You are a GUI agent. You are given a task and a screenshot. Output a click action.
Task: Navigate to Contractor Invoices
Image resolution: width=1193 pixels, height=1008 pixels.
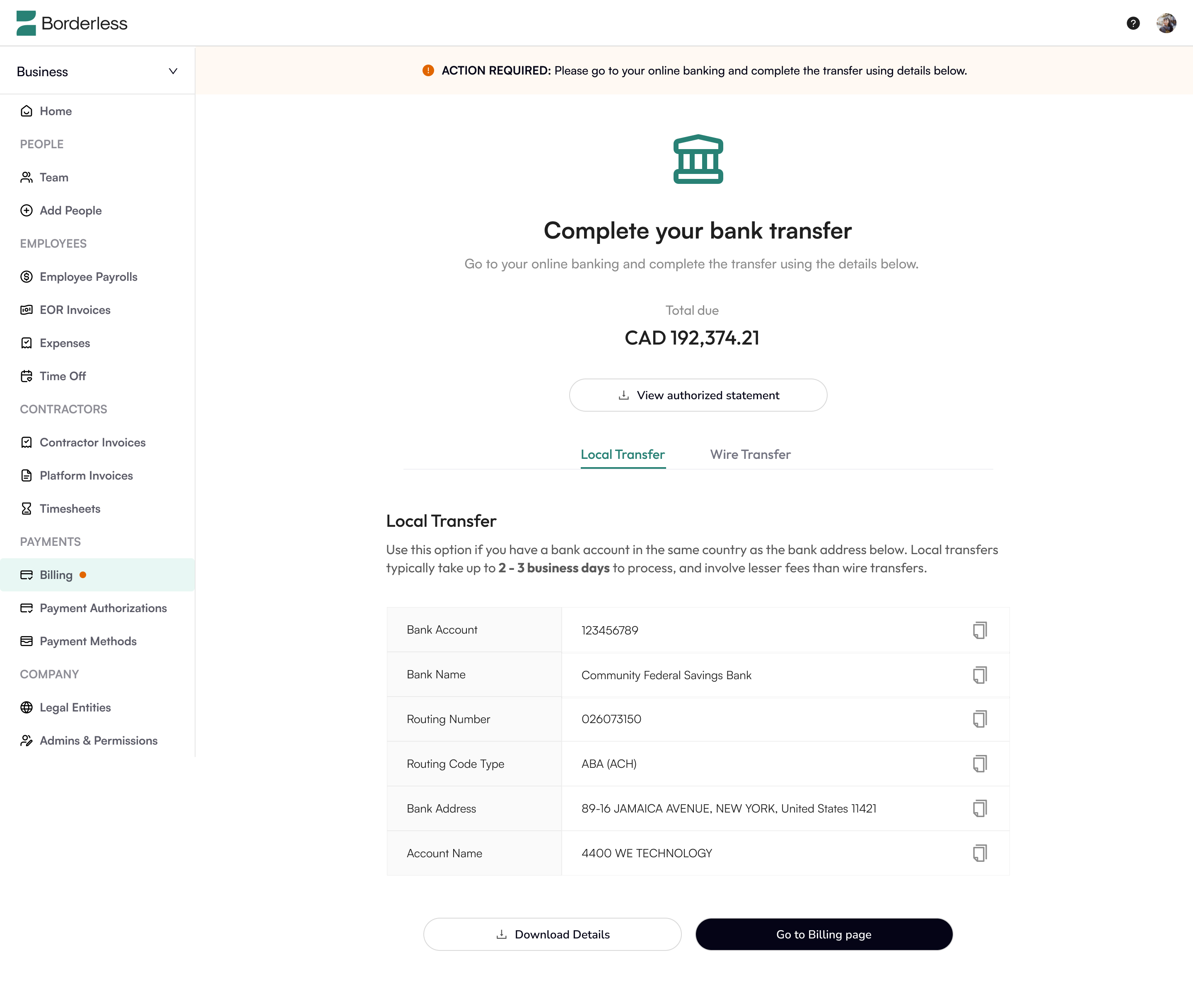click(x=92, y=443)
